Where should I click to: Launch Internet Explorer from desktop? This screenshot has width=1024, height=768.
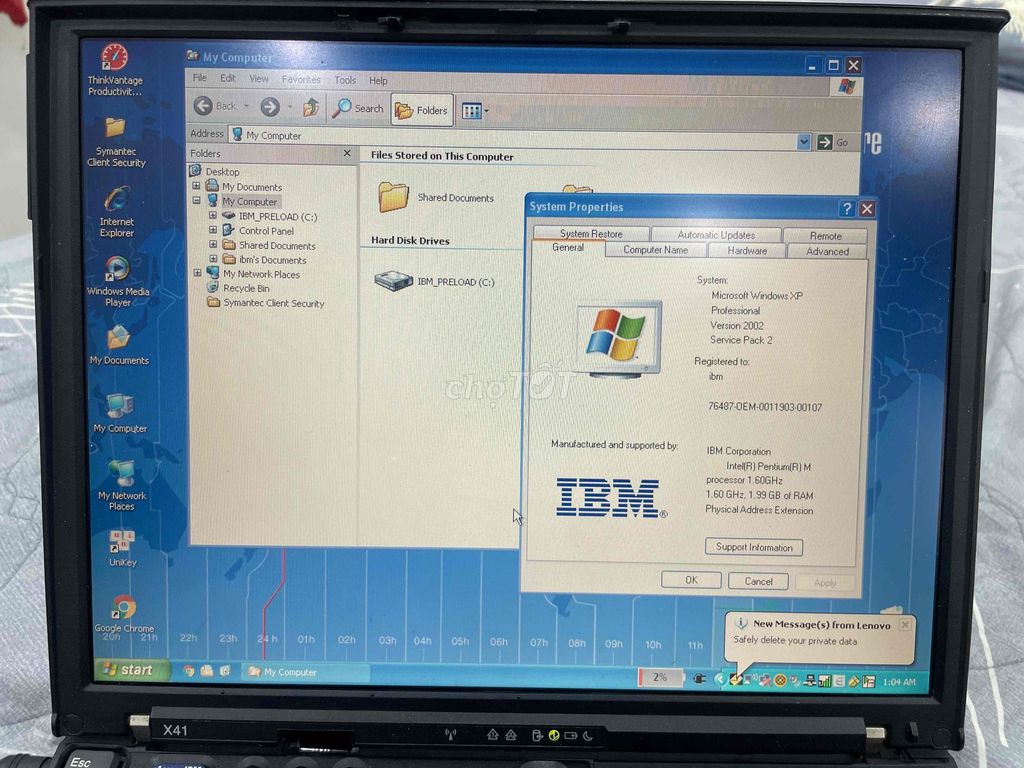(117, 212)
